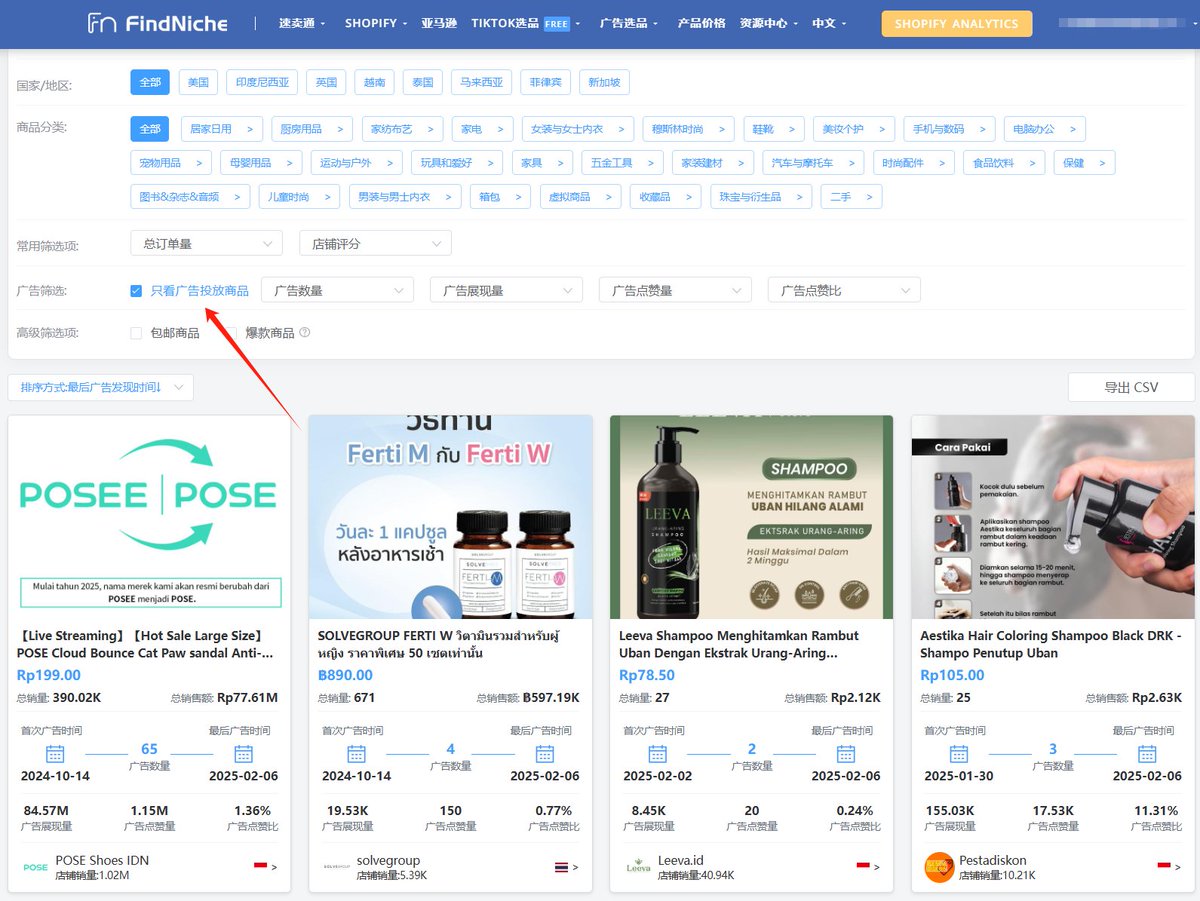Click the FindNiche logo
The height and width of the screenshot is (901, 1200).
tap(158, 23)
